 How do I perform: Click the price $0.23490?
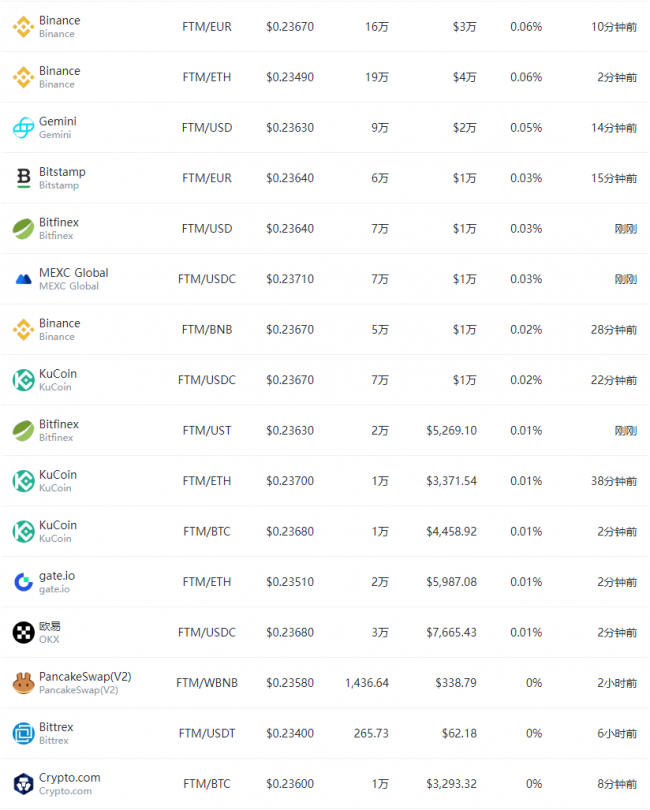(x=290, y=77)
